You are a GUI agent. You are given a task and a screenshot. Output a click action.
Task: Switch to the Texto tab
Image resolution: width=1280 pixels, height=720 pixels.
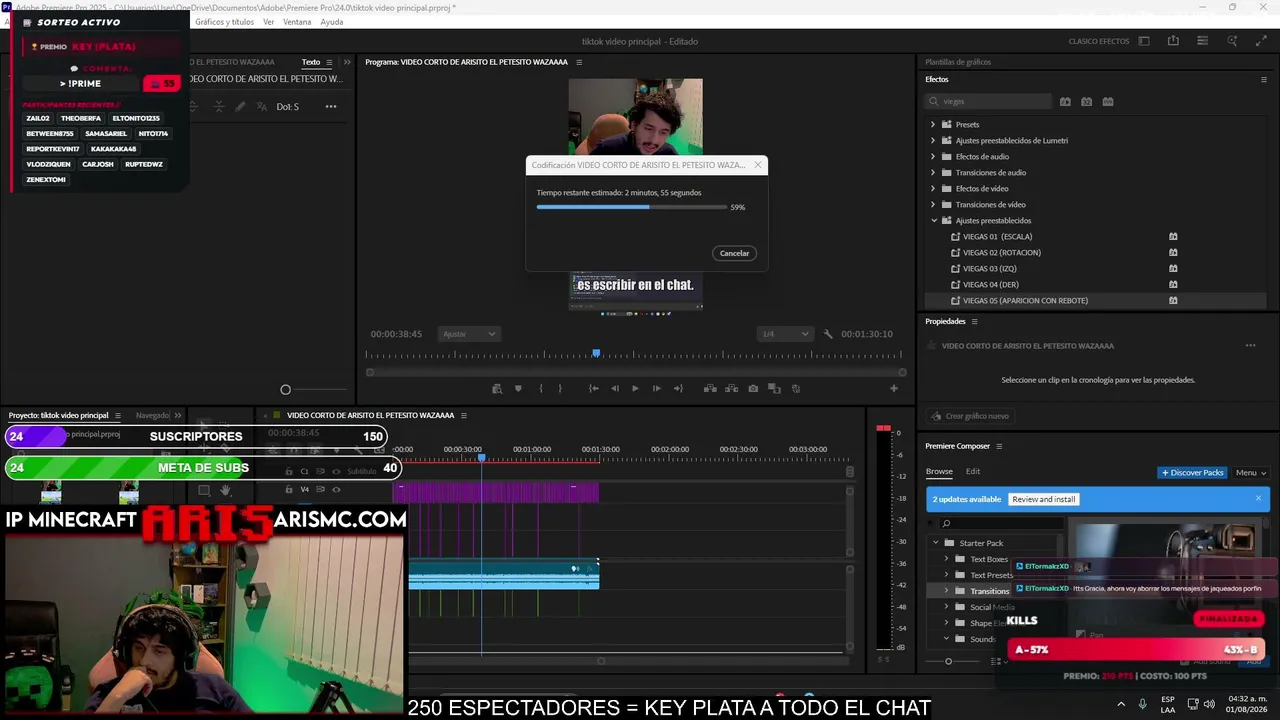tap(311, 62)
